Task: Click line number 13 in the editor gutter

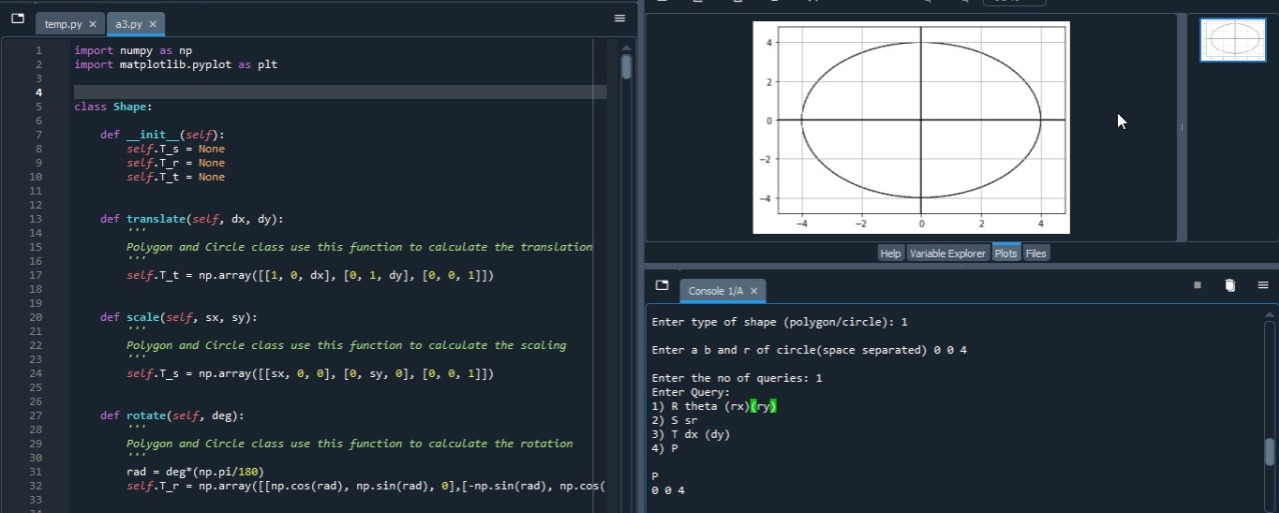Action: click(x=36, y=219)
